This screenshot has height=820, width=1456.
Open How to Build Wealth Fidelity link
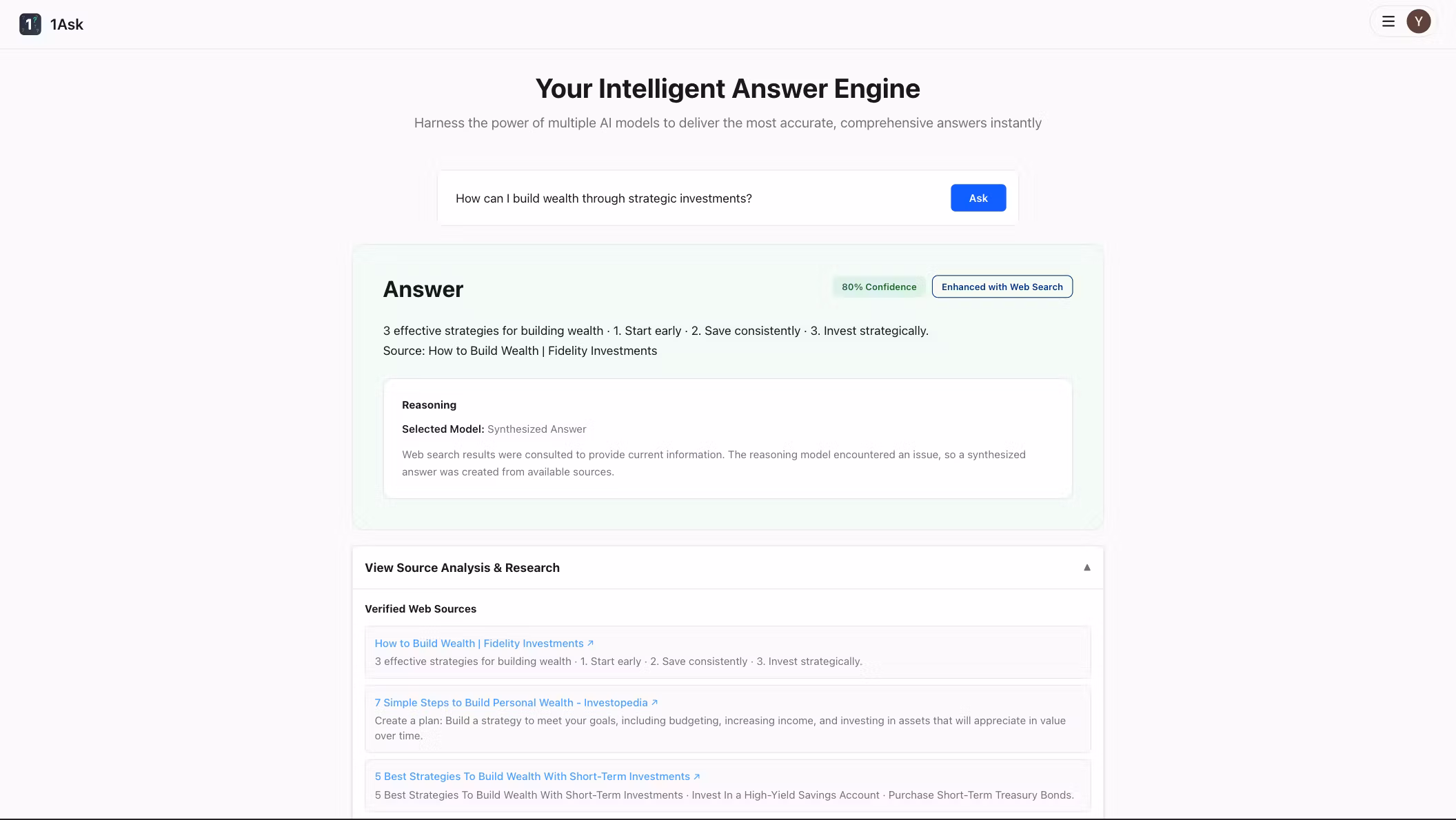pos(478,643)
